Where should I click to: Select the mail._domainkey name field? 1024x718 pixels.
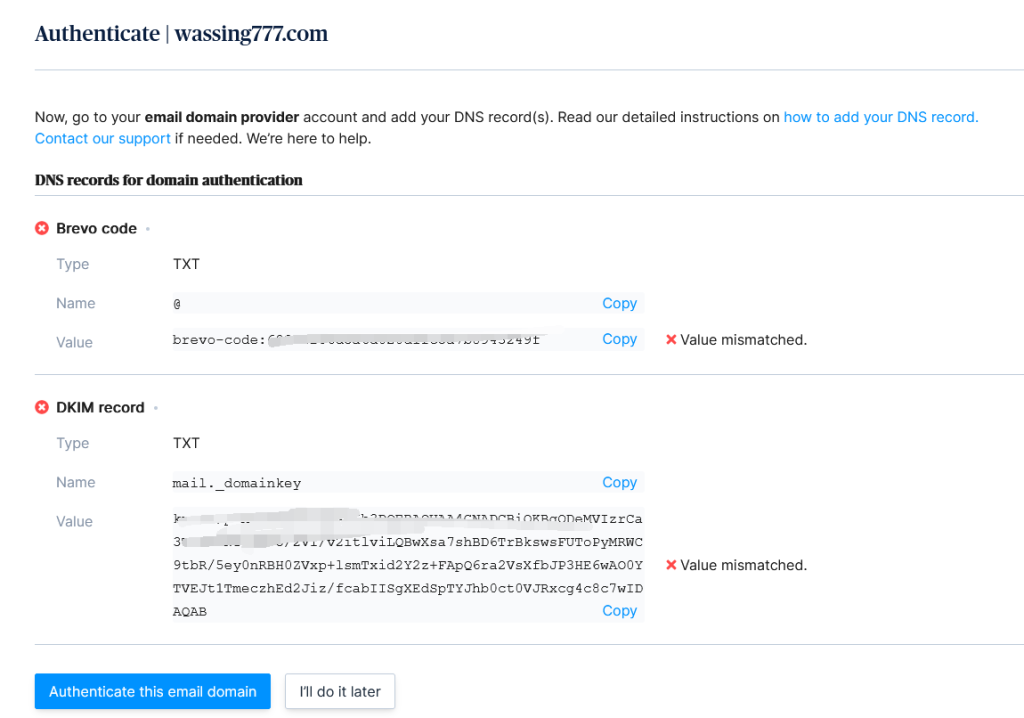380,483
